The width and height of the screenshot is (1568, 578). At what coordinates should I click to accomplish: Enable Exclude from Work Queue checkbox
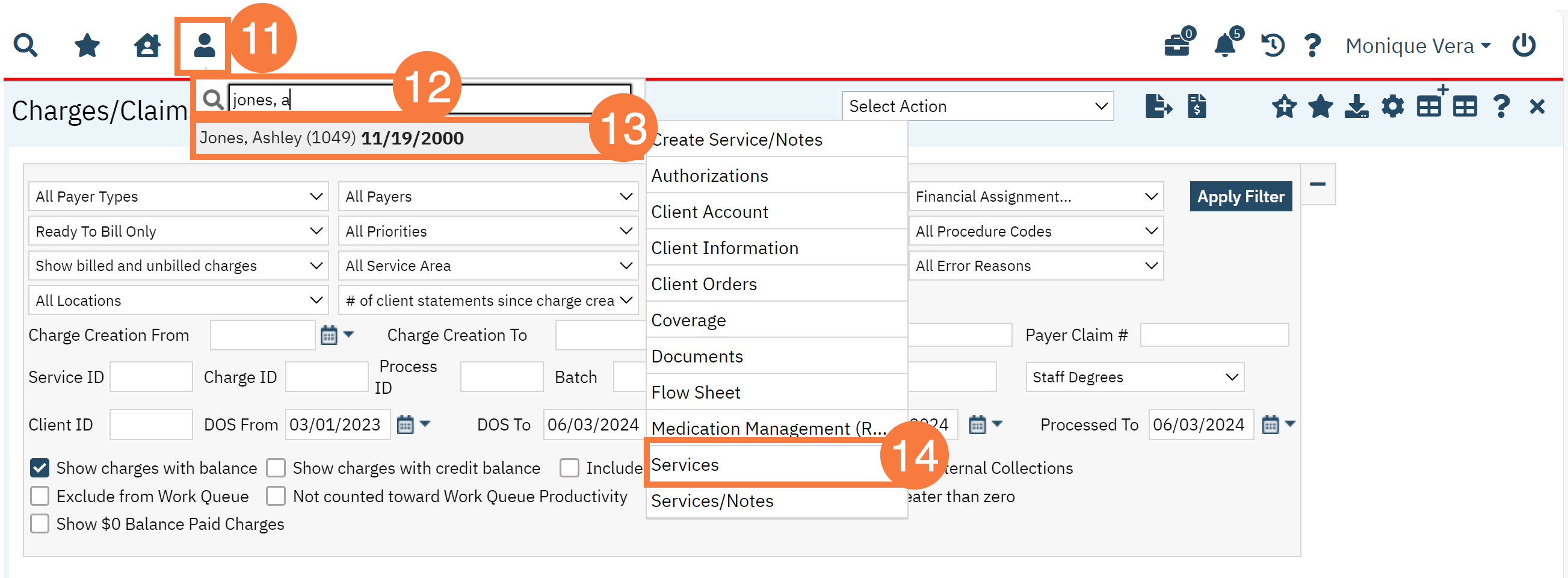tap(40, 496)
